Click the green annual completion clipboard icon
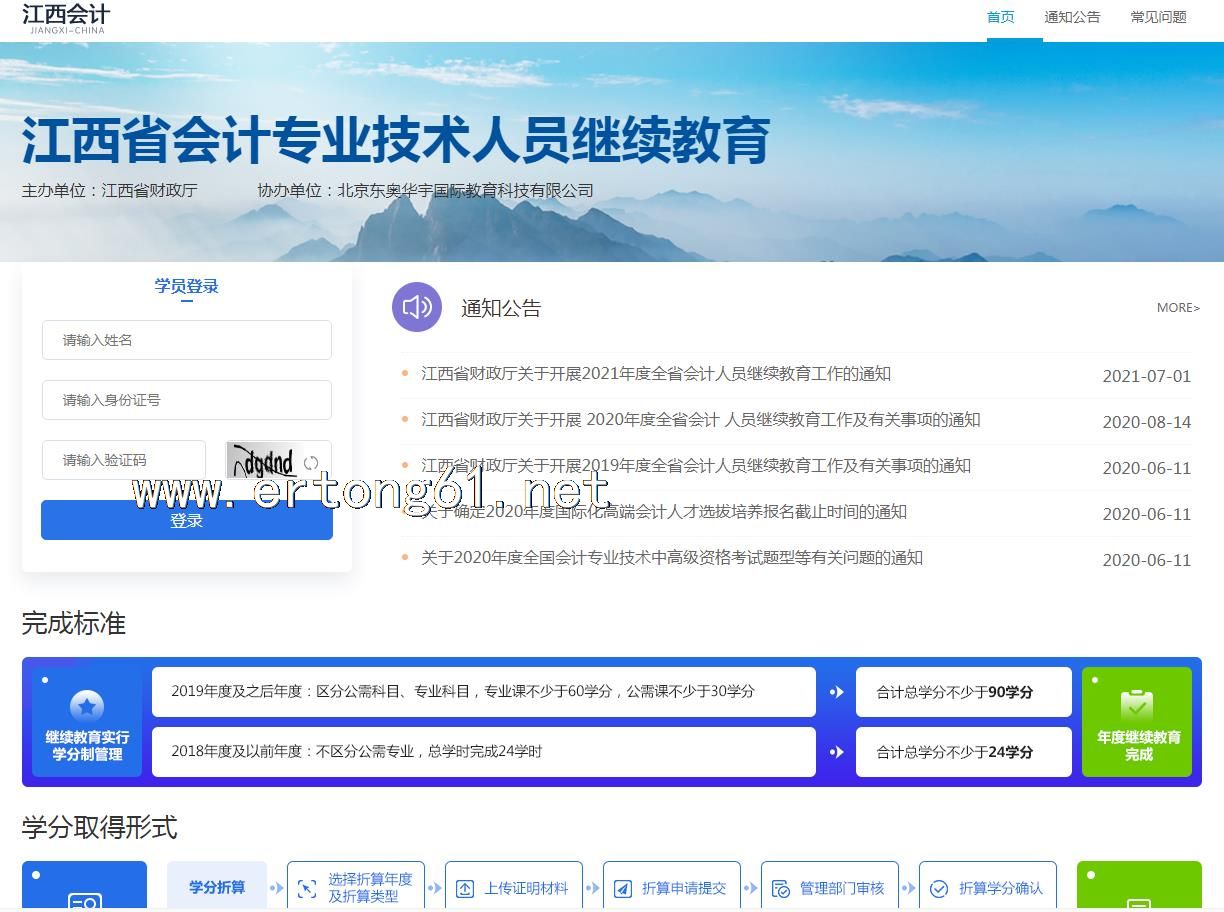This screenshot has height=912, width=1224. [x=1137, y=705]
